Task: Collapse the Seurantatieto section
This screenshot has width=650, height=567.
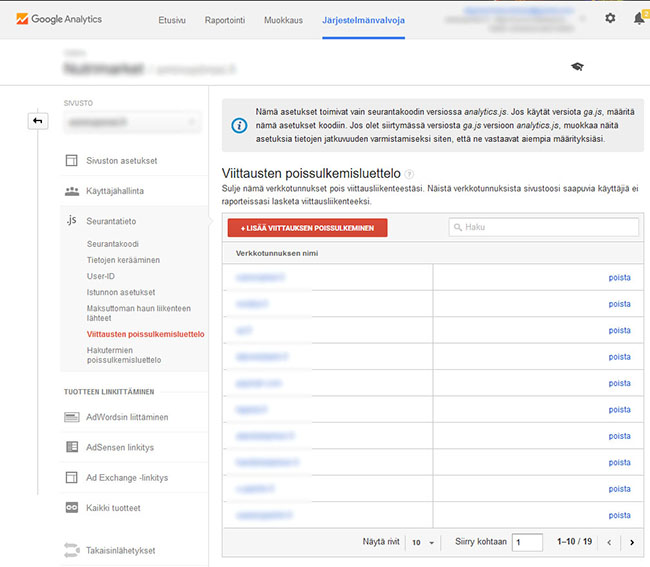Action: click(111, 221)
